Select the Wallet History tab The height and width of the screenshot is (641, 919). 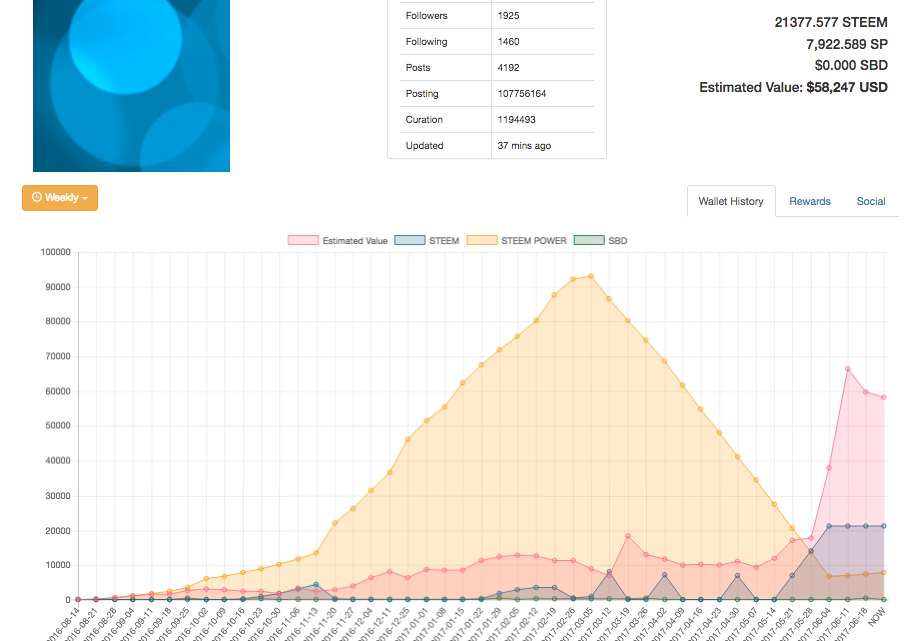731,201
